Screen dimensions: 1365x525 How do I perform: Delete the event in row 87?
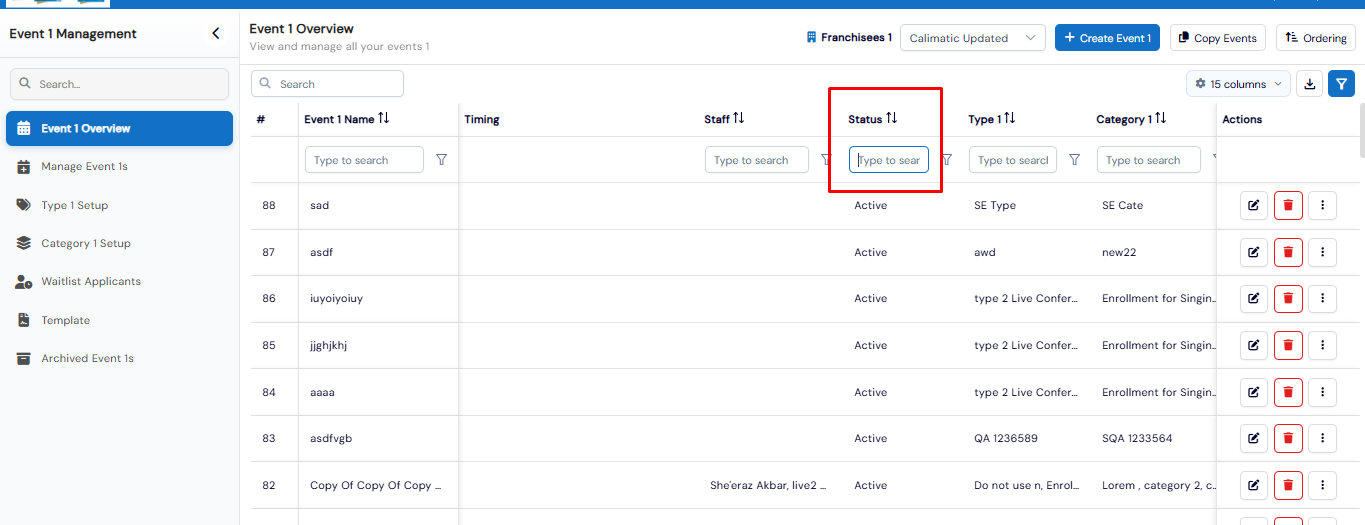(x=1288, y=252)
